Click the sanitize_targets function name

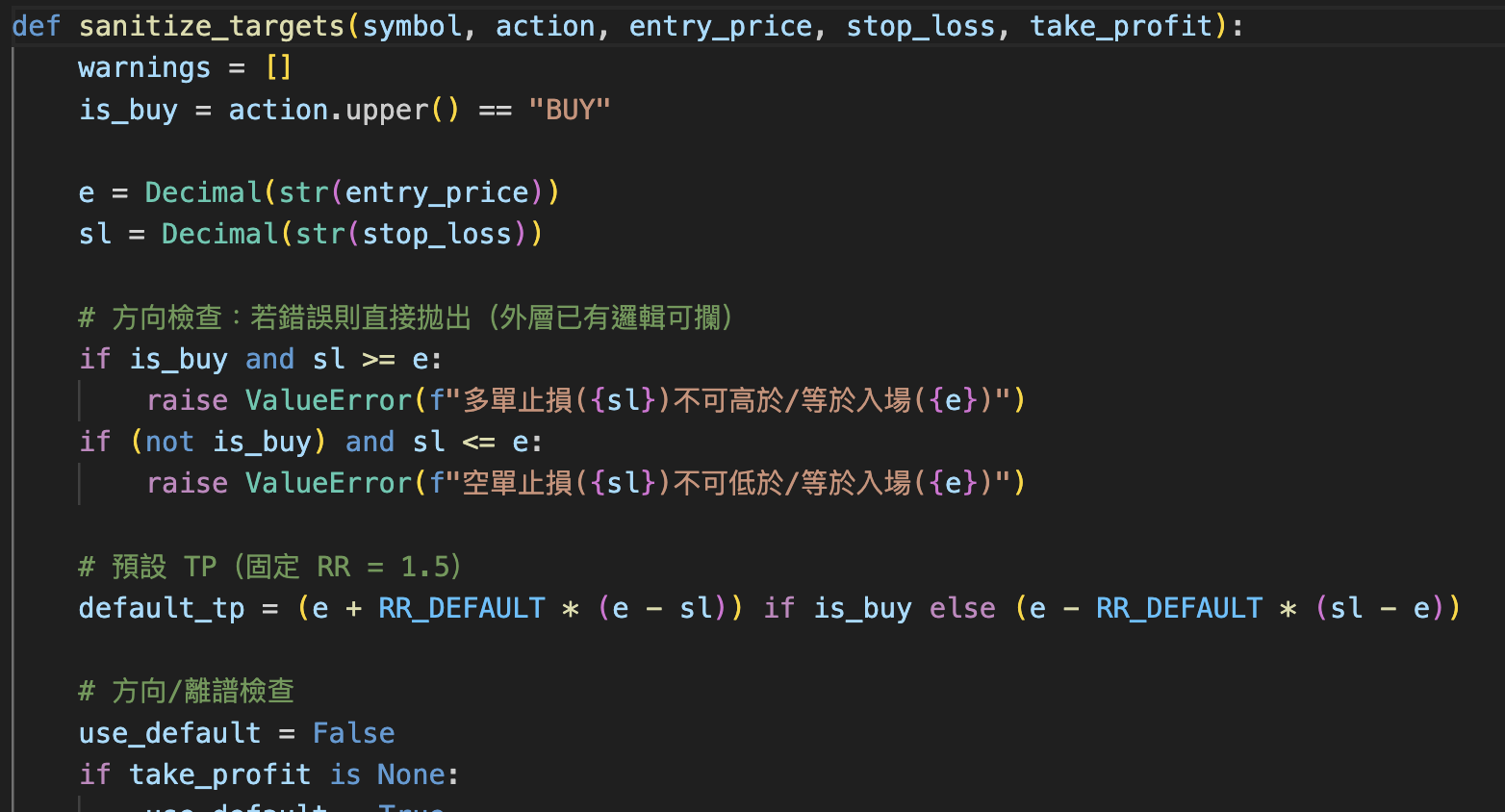coord(212,26)
